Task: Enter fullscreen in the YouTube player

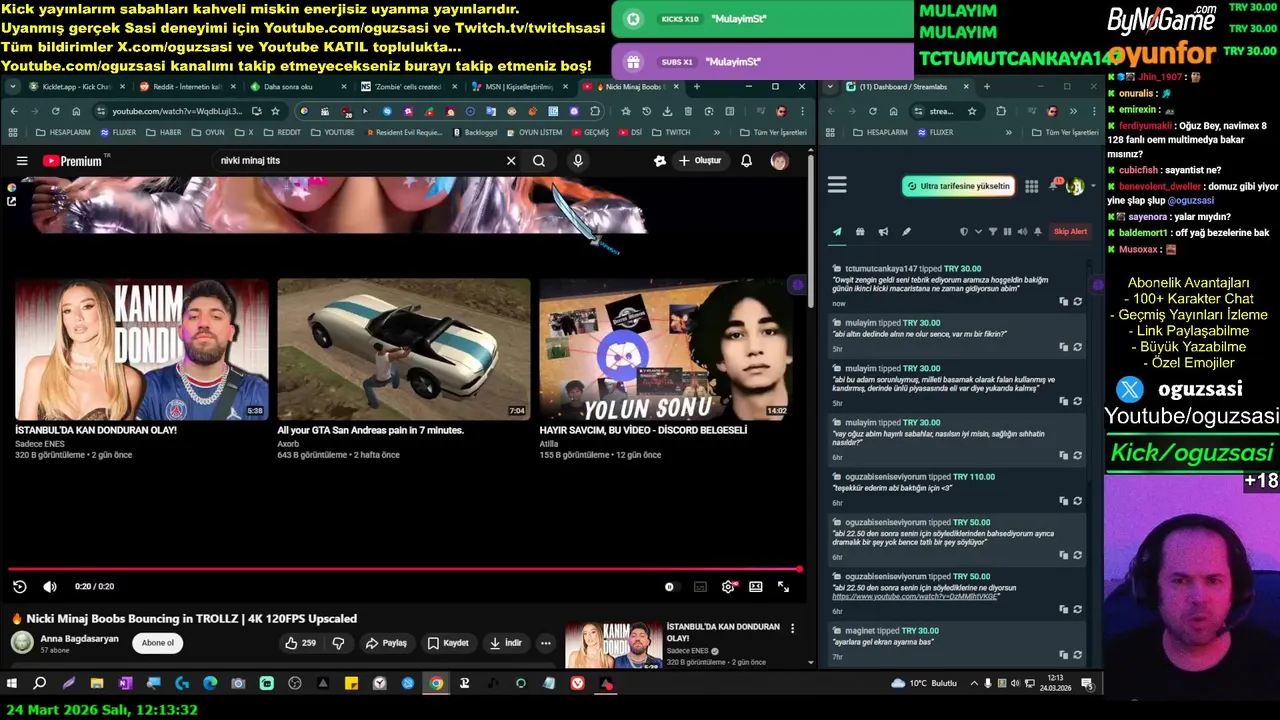Action: point(783,587)
